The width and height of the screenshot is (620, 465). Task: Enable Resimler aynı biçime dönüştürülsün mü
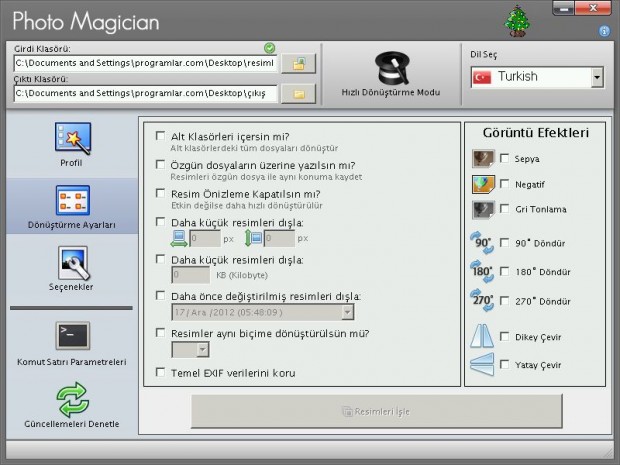click(160, 333)
